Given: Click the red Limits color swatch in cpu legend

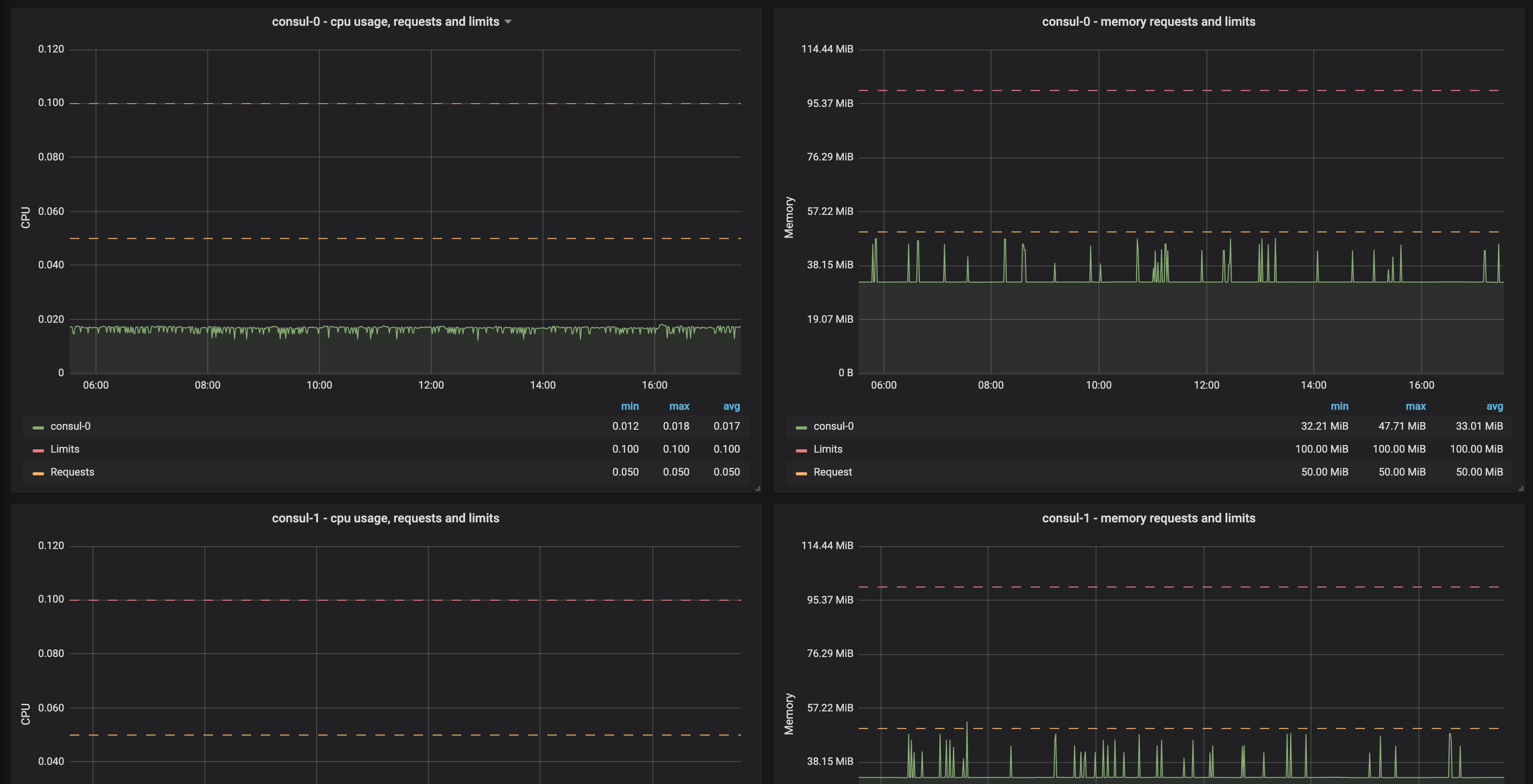Looking at the screenshot, I should [x=38, y=450].
